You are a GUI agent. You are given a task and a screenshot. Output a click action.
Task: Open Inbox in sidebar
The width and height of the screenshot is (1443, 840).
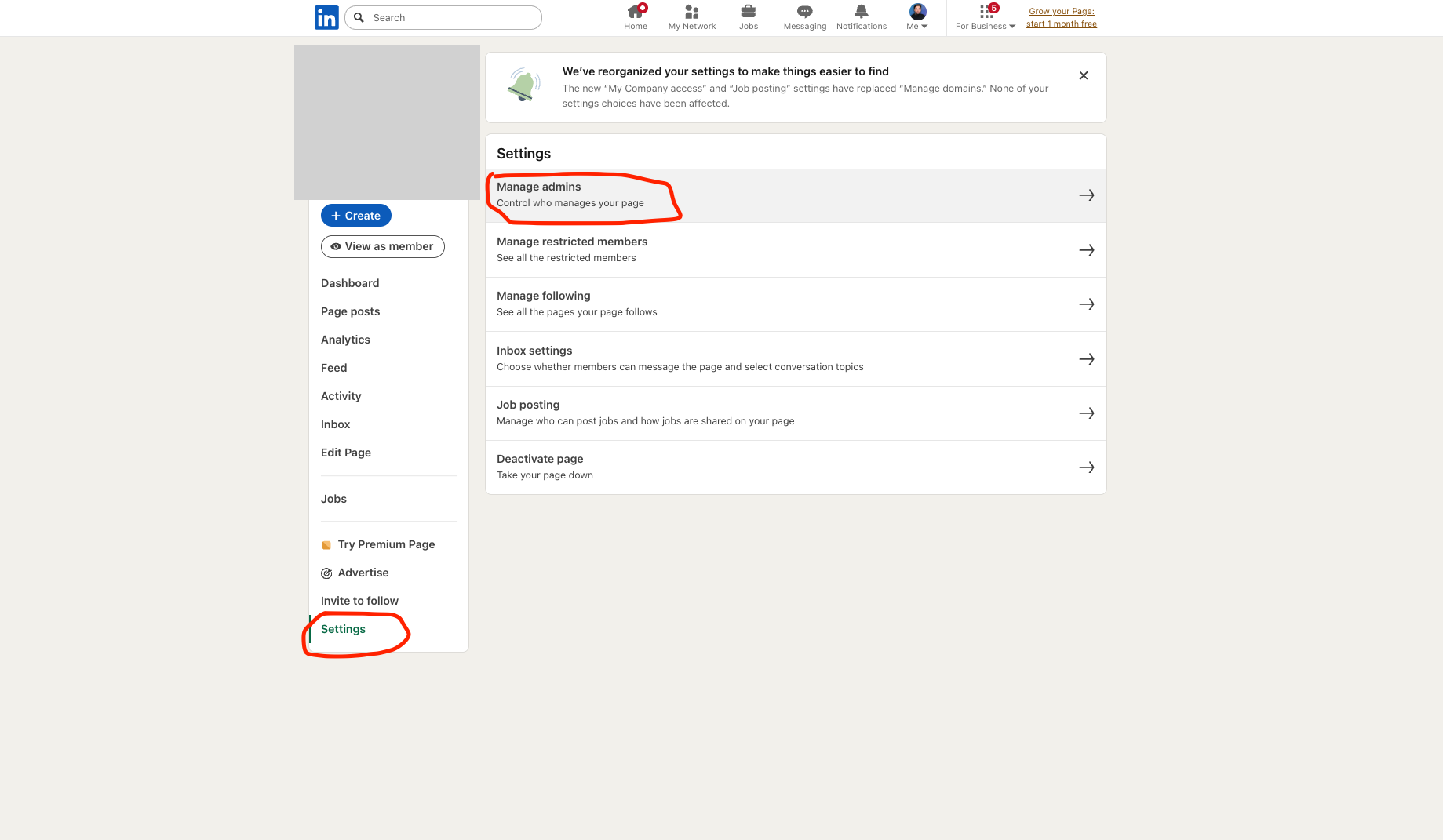click(335, 424)
